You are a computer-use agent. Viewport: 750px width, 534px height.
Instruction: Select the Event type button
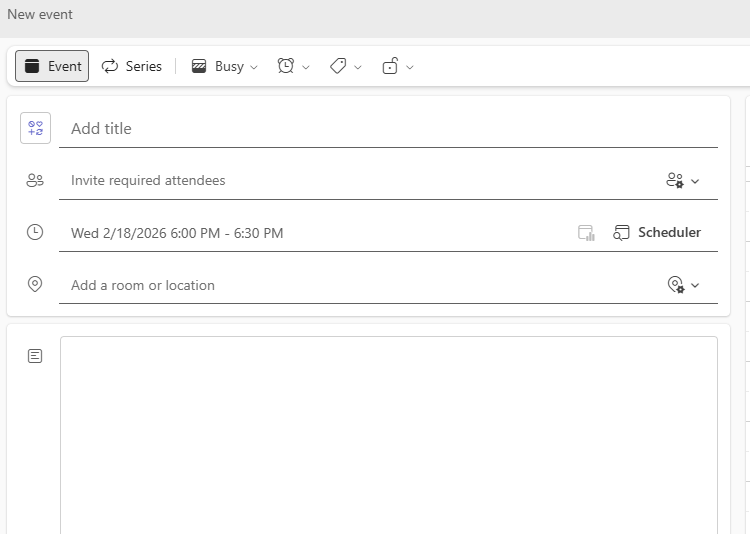click(52, 66)
